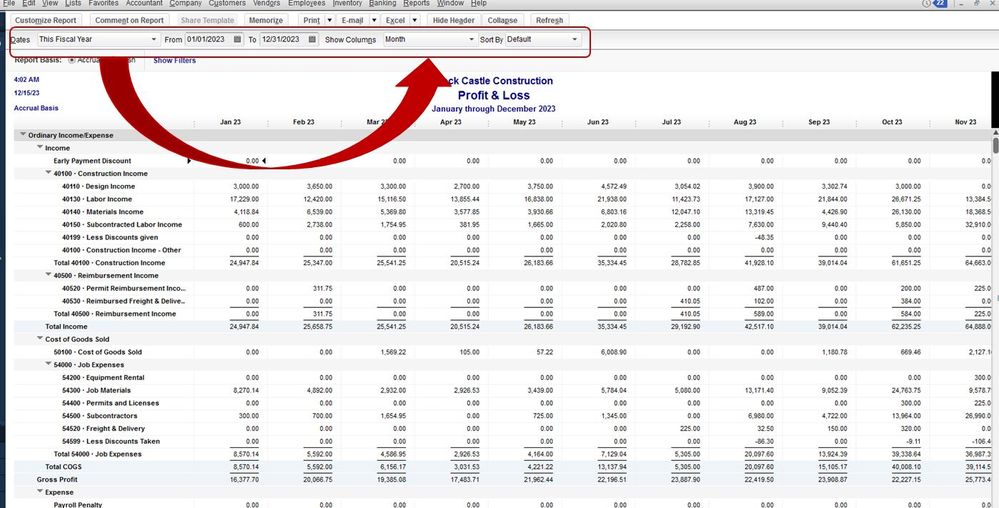Viewport: 999px width, 508px height.
Task: Click the Excel button
Action: (x=396, y=20)
